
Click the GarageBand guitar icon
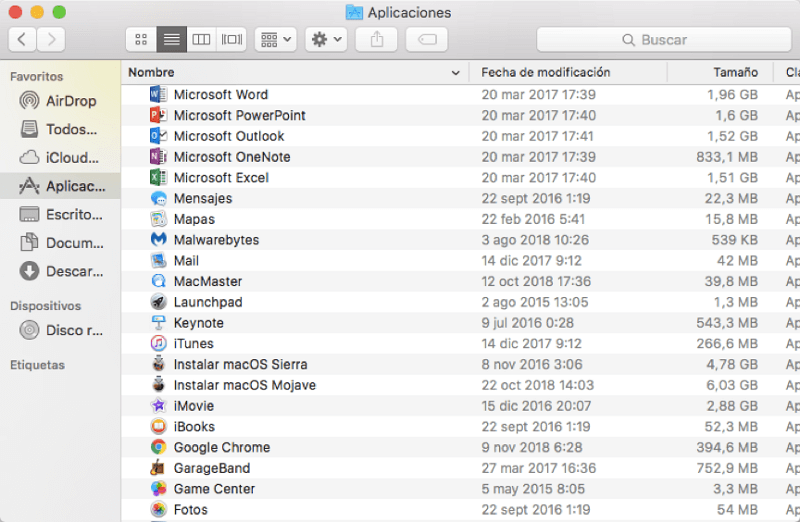pos(158,468)
